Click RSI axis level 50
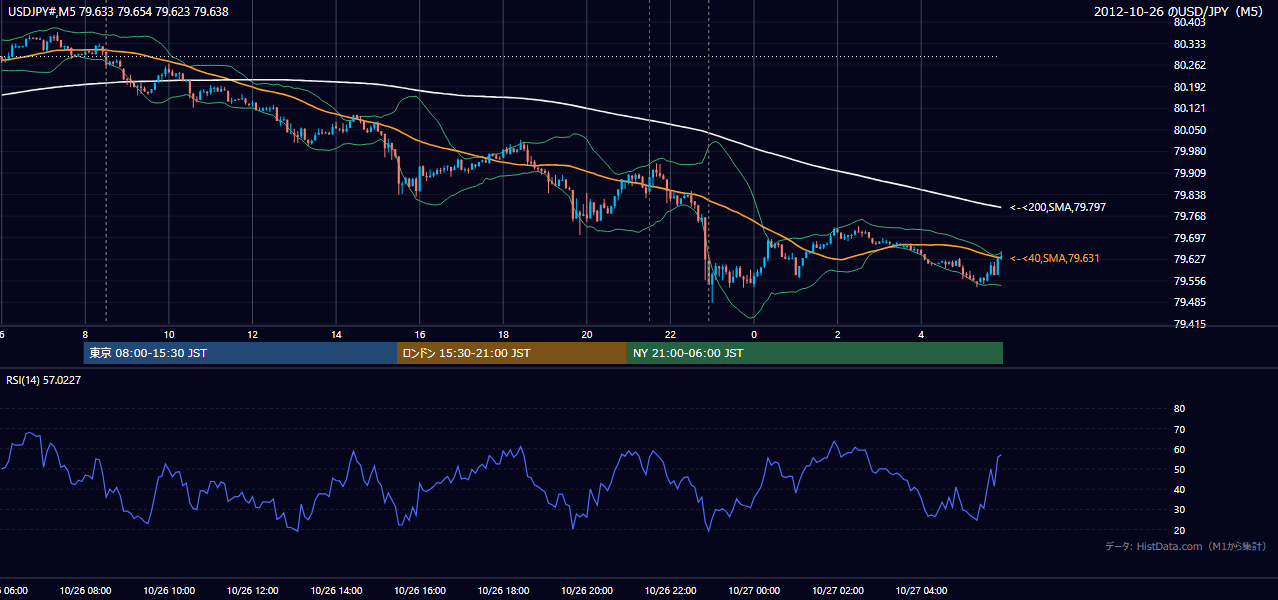Screen dimensions: 1278x600 pos(1179,469)
